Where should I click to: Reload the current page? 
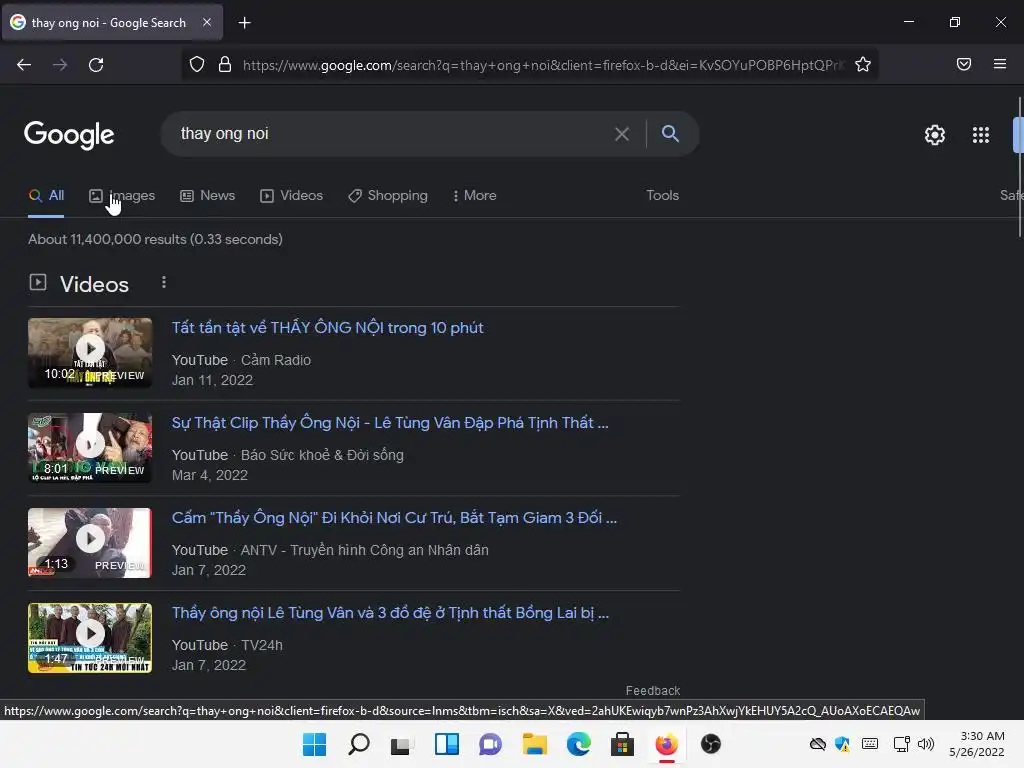point(96,65)
